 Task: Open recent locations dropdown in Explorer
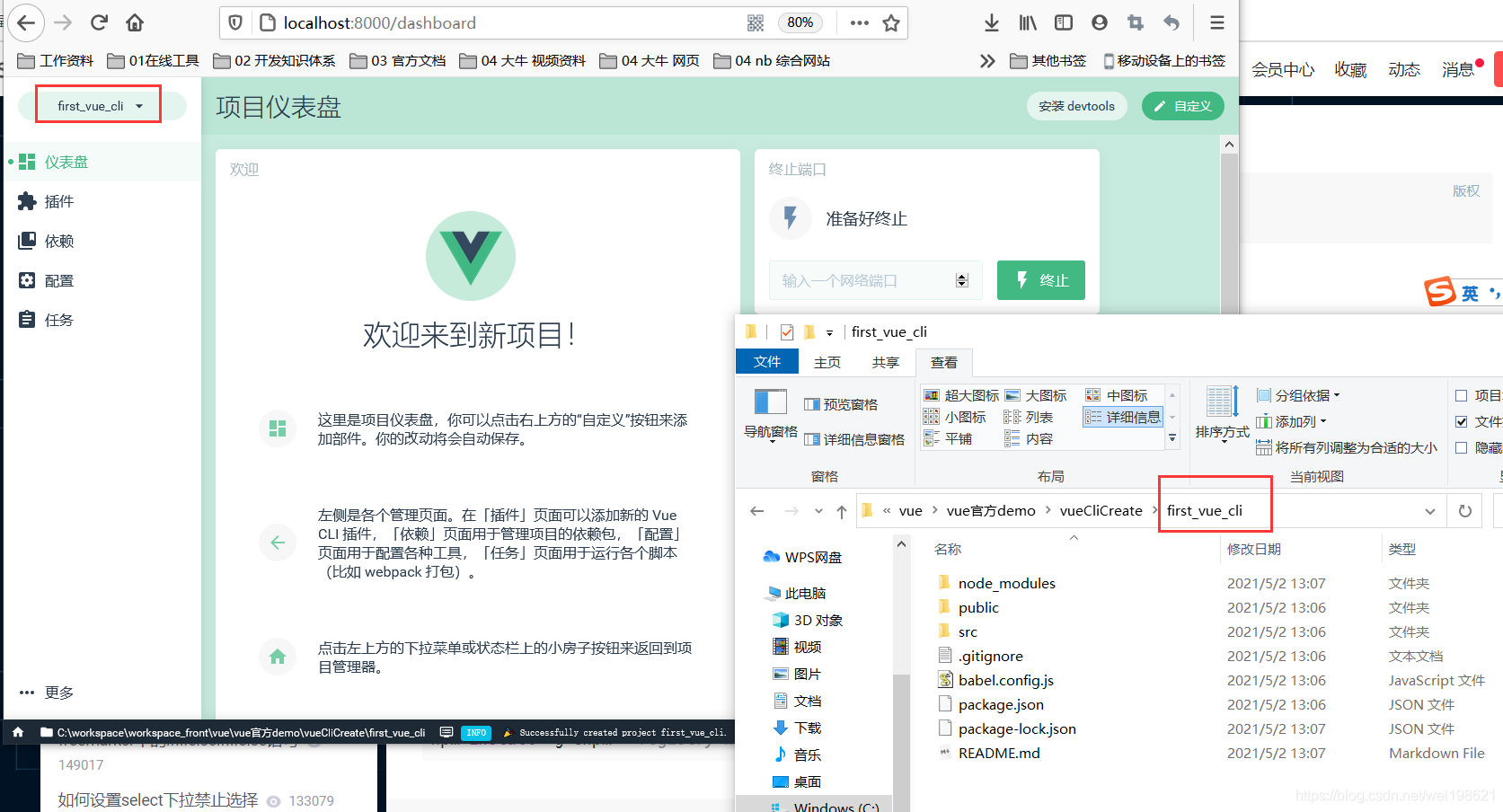pyautogui.click(x=818, y=511)
